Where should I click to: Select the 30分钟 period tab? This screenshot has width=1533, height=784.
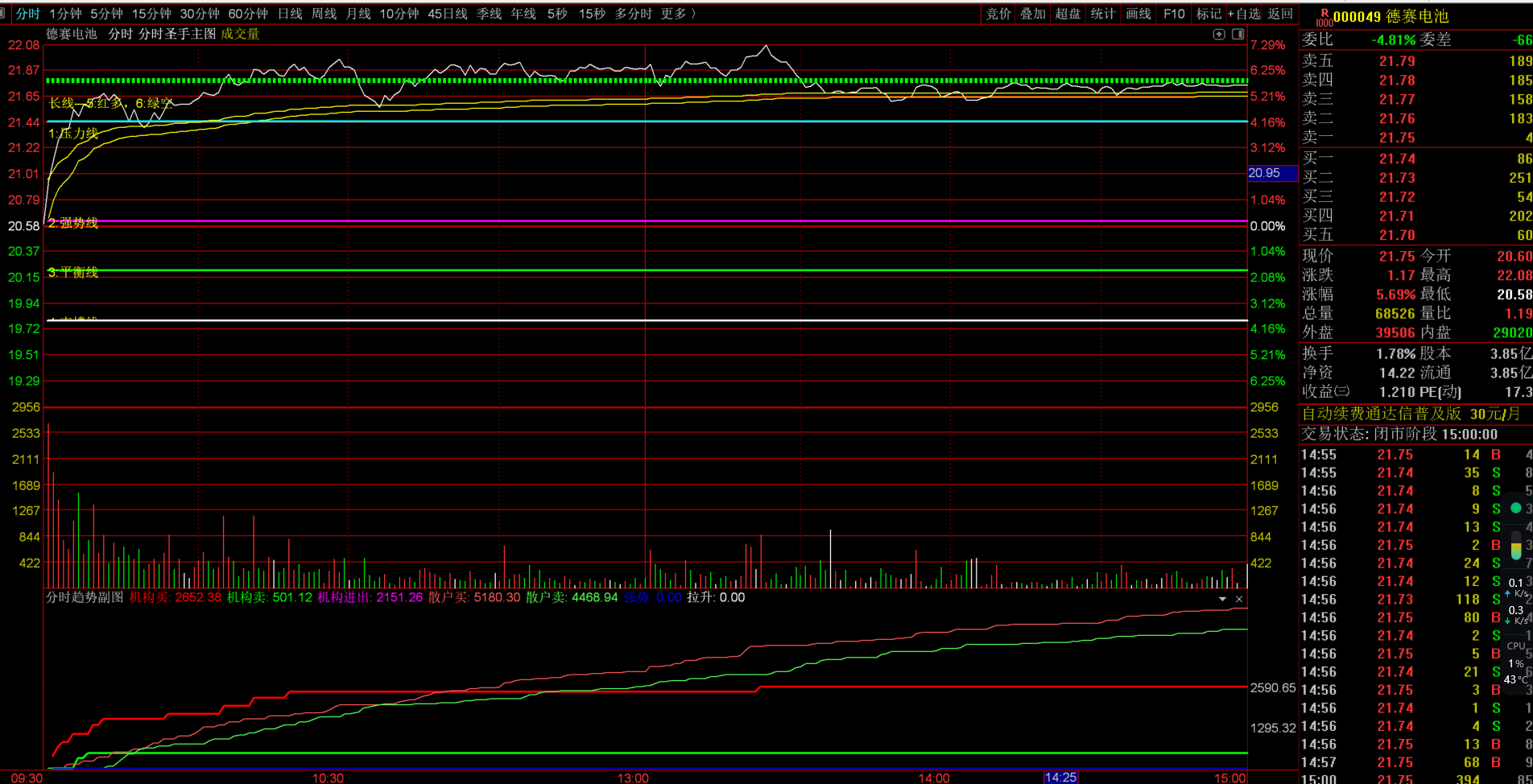(x=200, y=14)
